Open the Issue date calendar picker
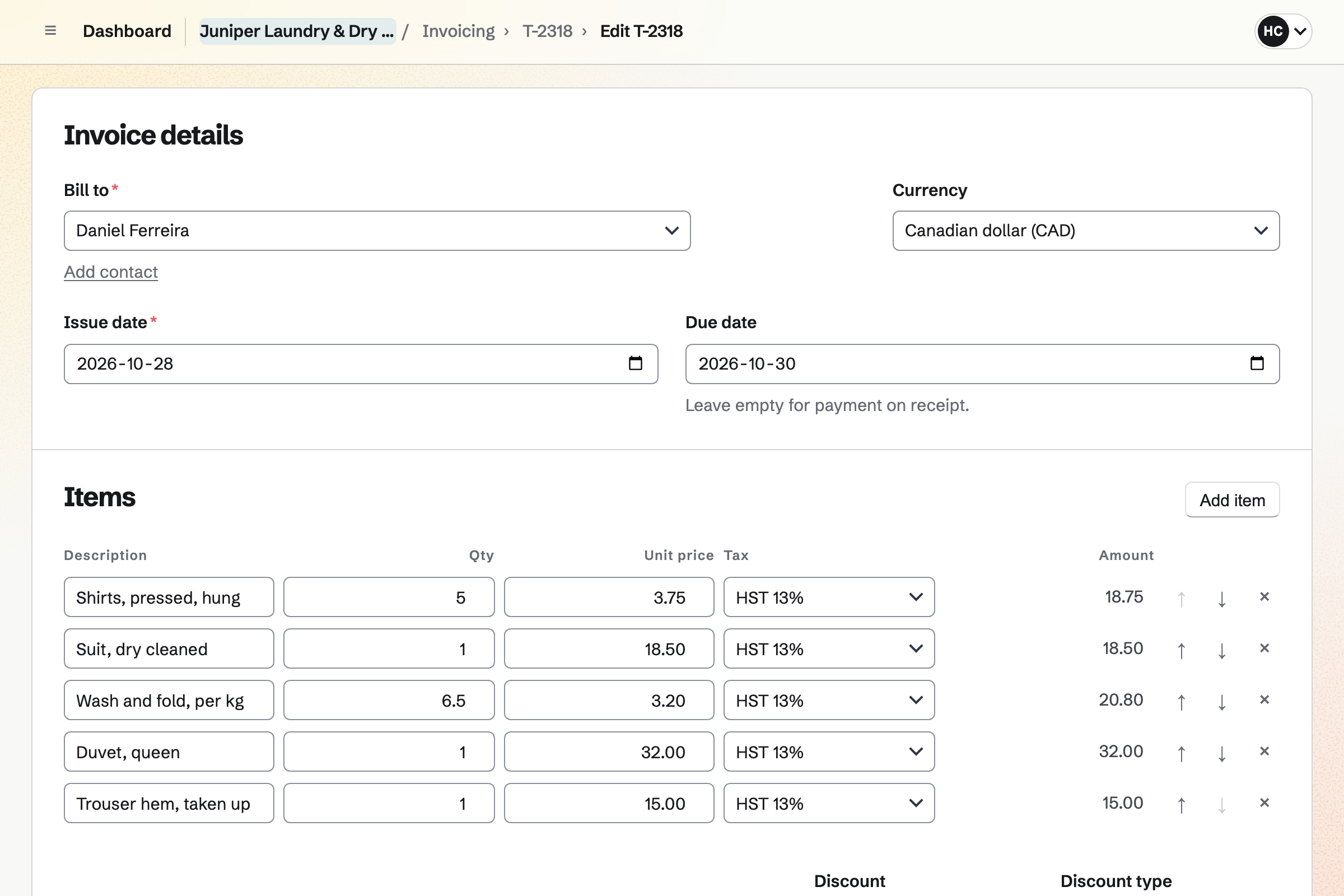1344x896 pixels. [x=636, y=363]
